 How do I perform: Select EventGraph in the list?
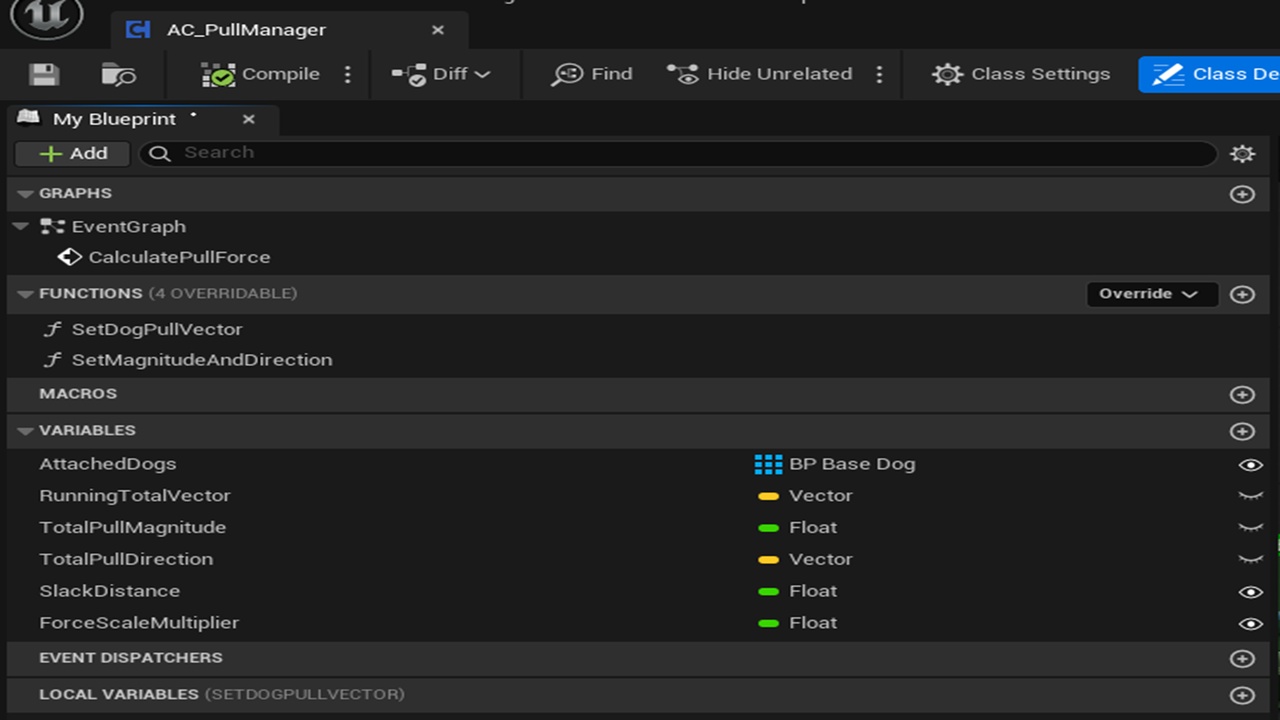click(128, 227)
